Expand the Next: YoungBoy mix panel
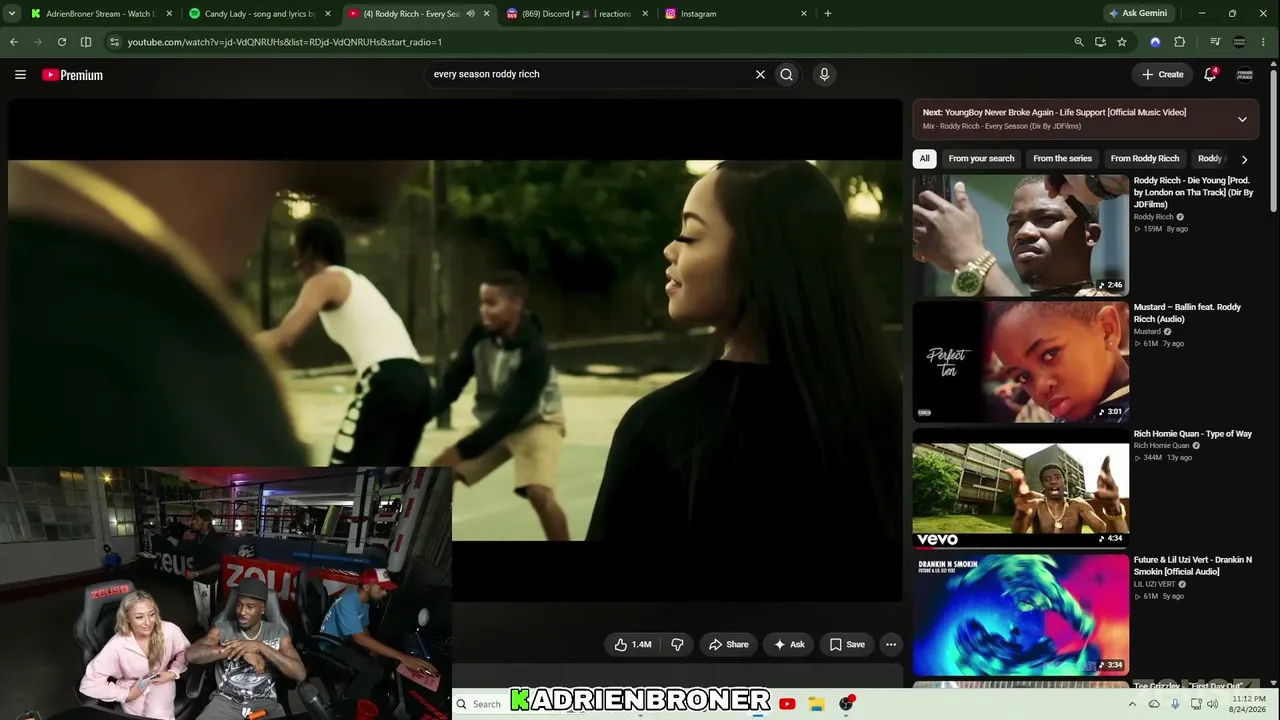The height and width of the screenshot is (720, 1280). click(1242, 119)
